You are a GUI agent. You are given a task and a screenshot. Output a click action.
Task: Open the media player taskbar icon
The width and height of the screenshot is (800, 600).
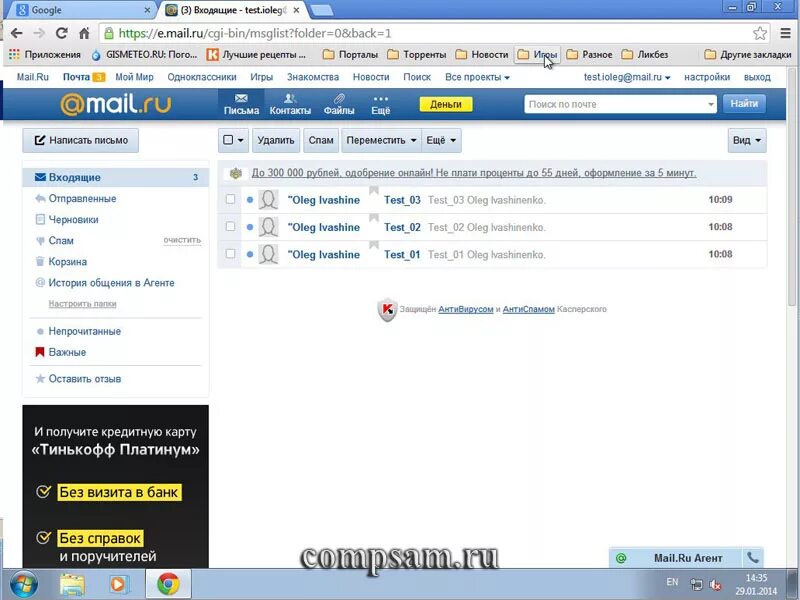(x=118, y=584)
